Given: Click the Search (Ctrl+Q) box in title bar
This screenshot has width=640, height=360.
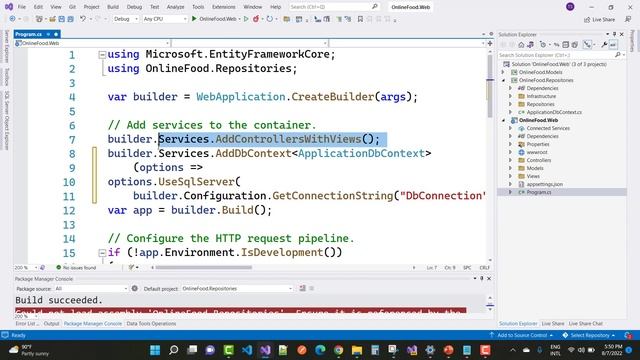Looking at the screenshot, I should (x=333, y=7).
